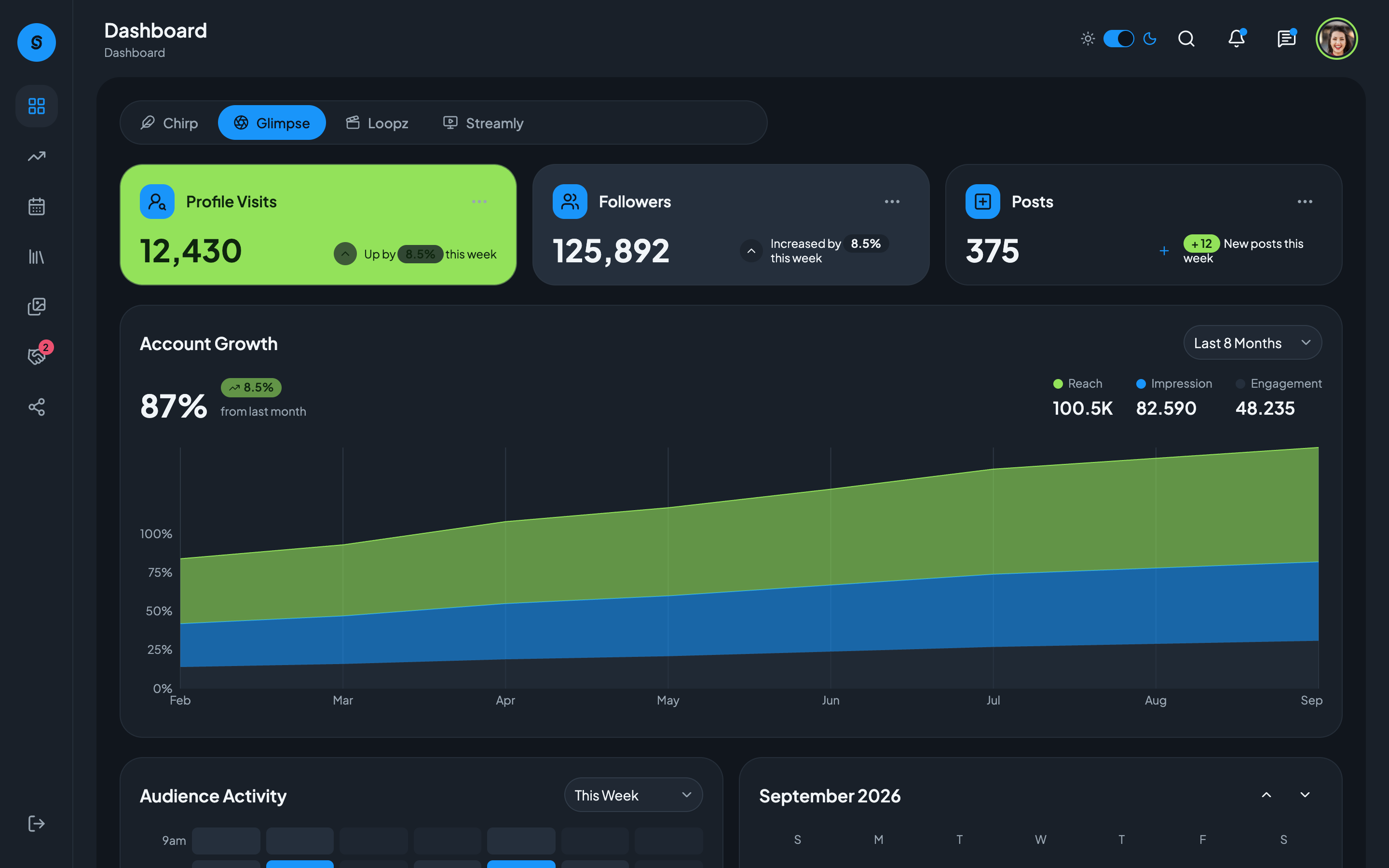Switch to the Loopz tab
This screenshot has height=868, width=1389.
coord(377,123)
